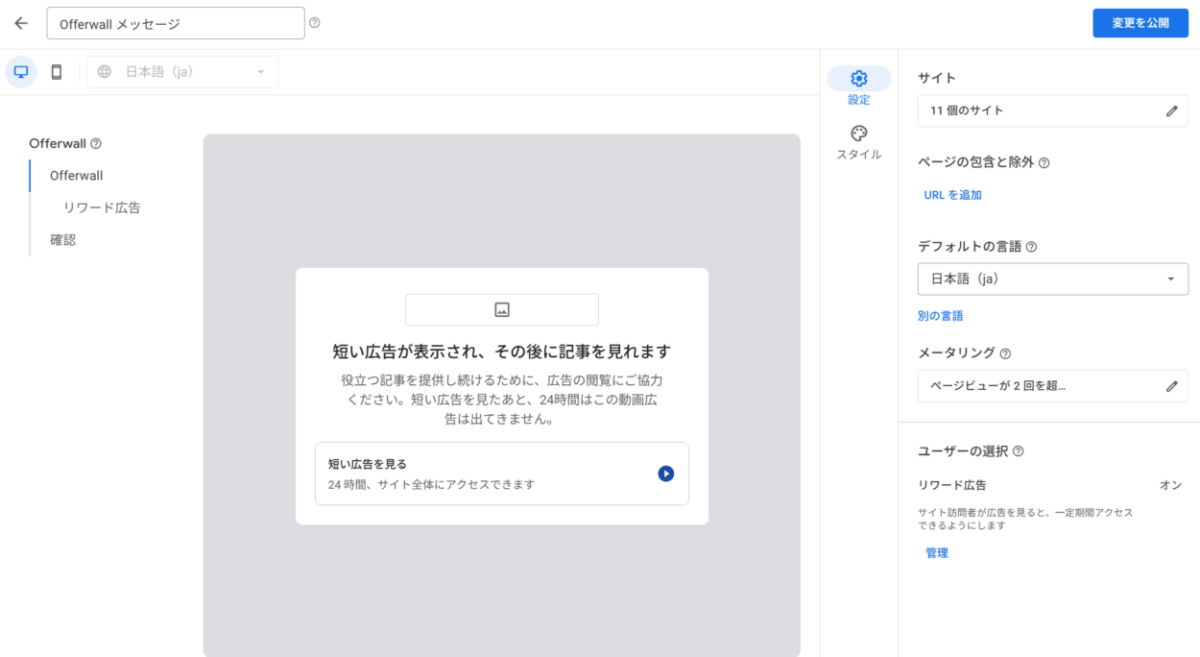The image size is (1200, 657).
Task: Open デフォルトの言語 dropdown
Action: click(1053, 279)
